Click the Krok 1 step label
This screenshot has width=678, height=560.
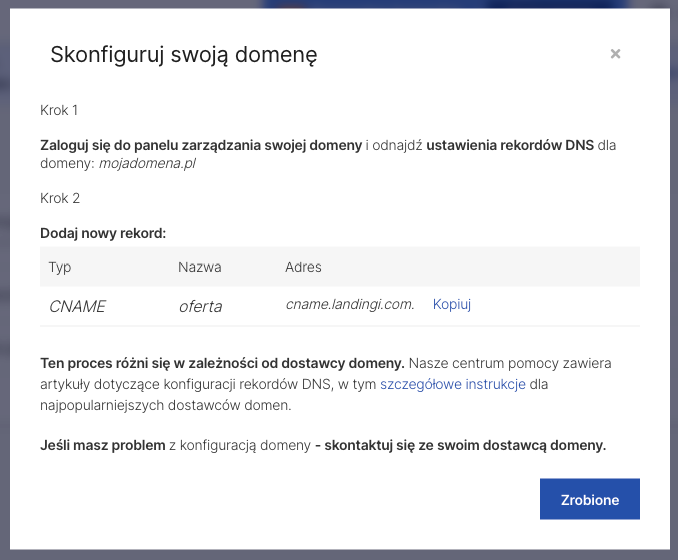59,110
